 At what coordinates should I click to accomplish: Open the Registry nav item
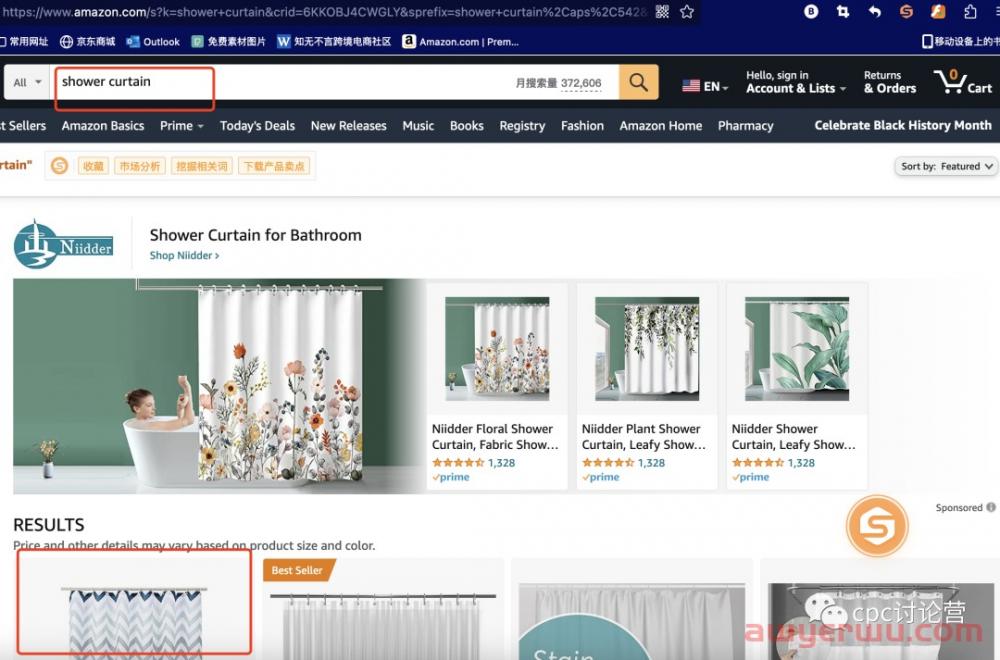(522, 126)
